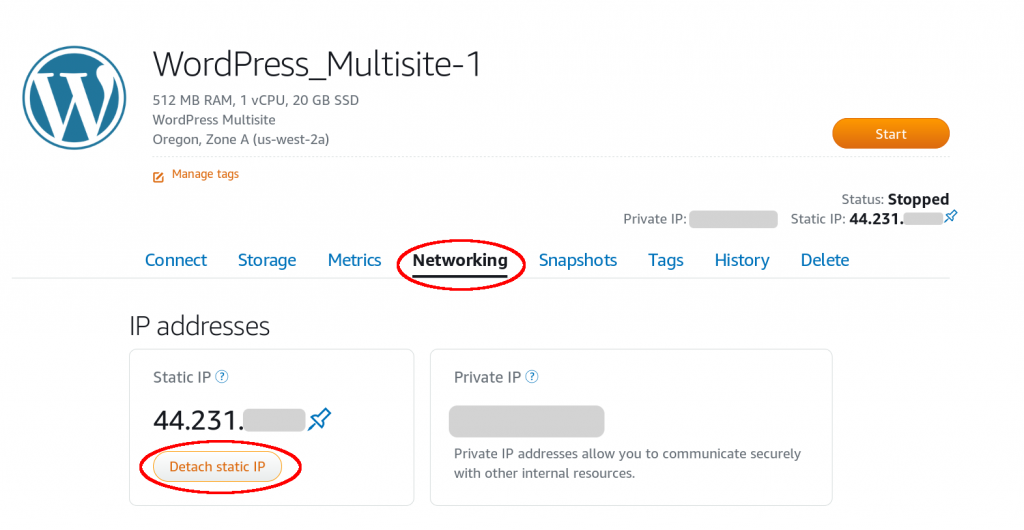
Task: Open the Manage tags link
Action: 205,174
